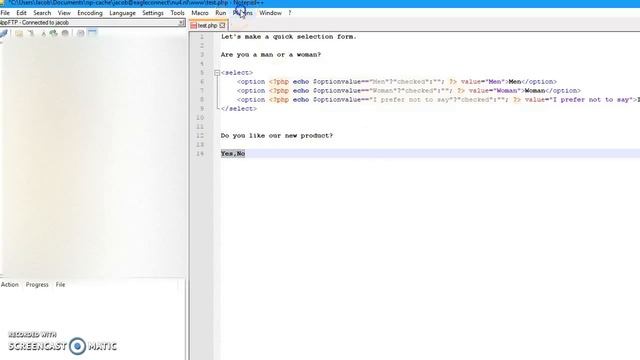
Task: Open the Macro menu
Action: pos(200,13)
